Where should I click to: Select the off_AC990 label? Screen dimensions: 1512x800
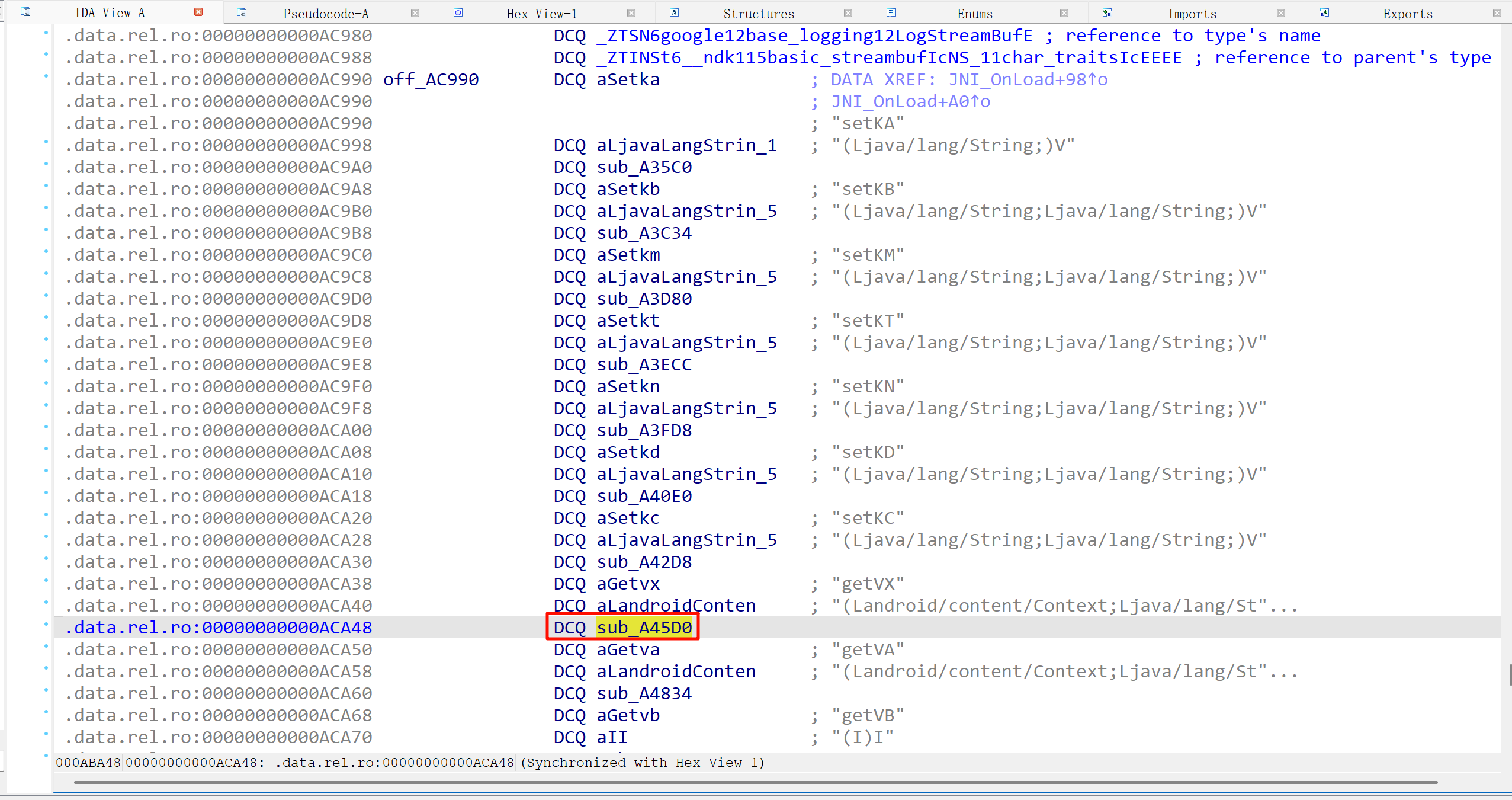pos(431,79)
